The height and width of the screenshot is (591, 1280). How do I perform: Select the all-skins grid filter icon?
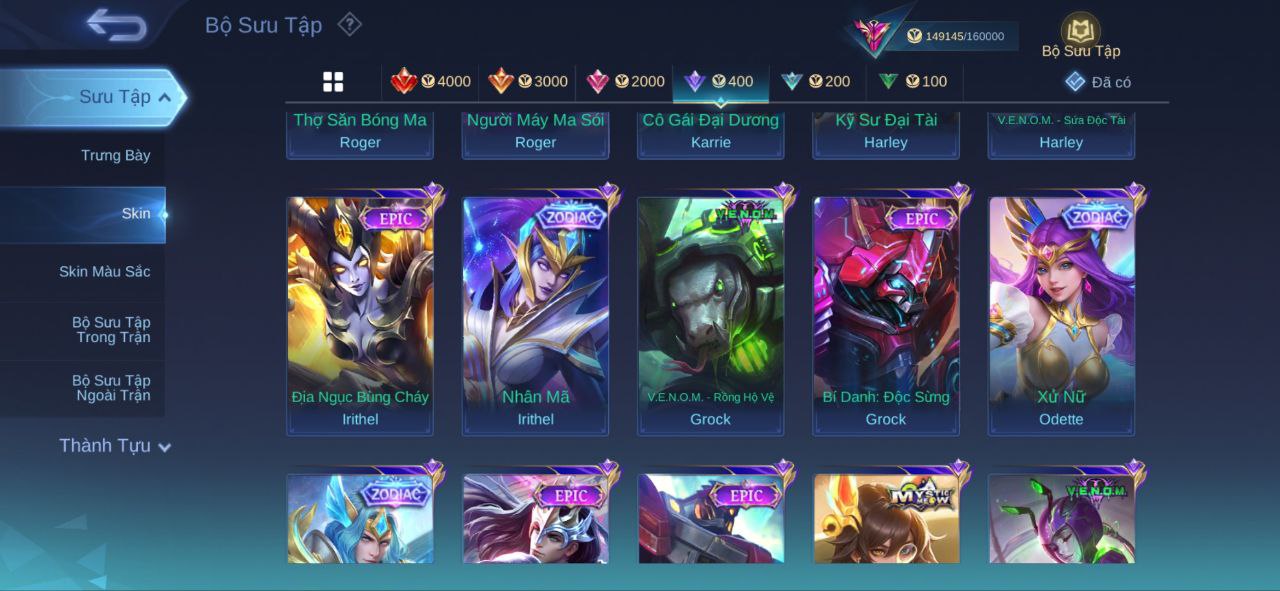(333, 82)
